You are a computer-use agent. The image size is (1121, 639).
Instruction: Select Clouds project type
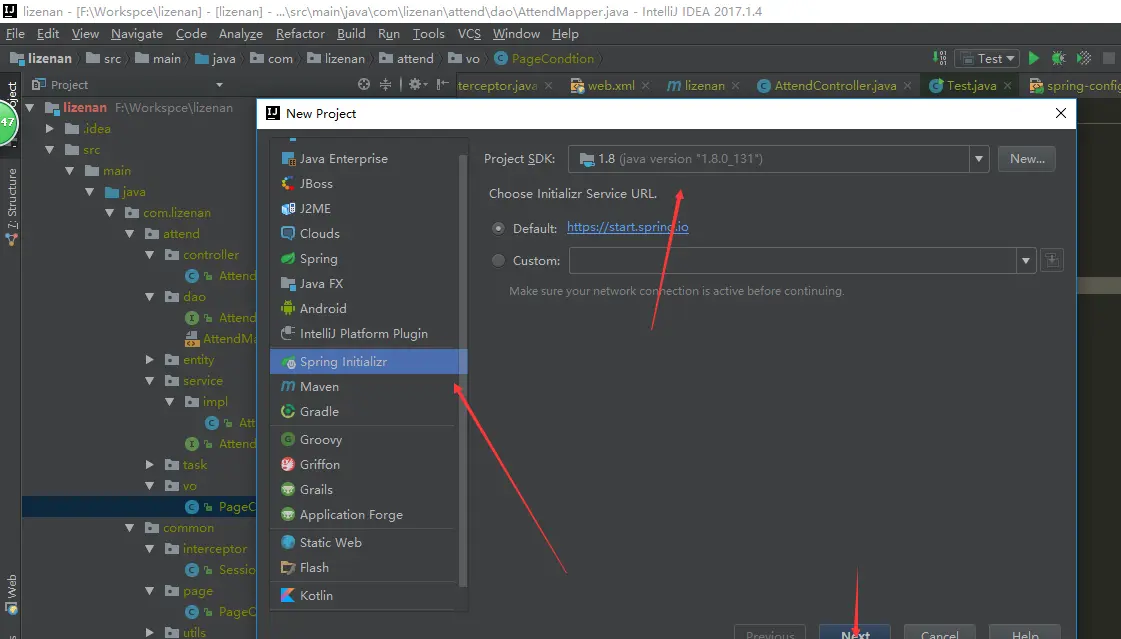pyautogui.click(x=368, y=234)
